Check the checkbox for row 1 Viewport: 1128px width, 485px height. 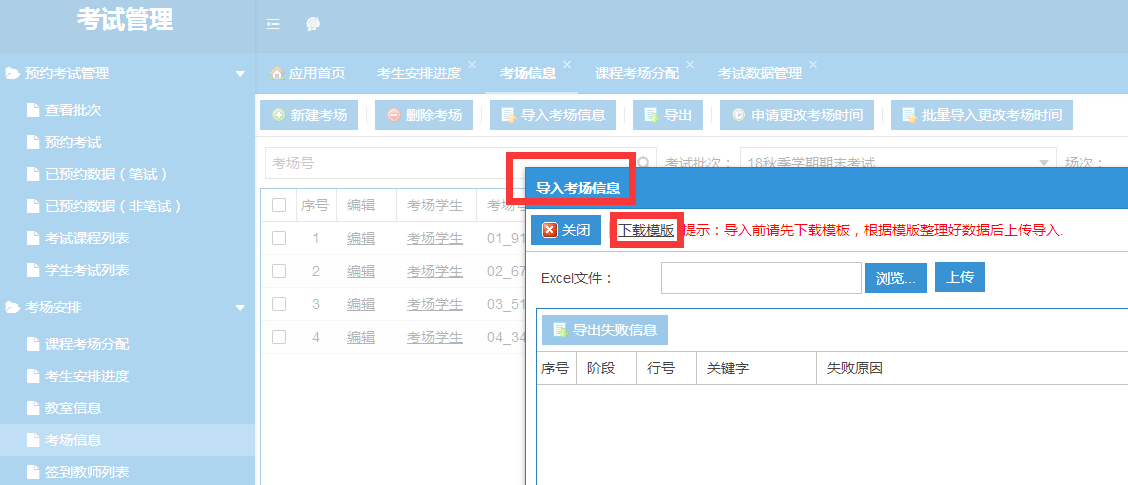pos(279,238)
